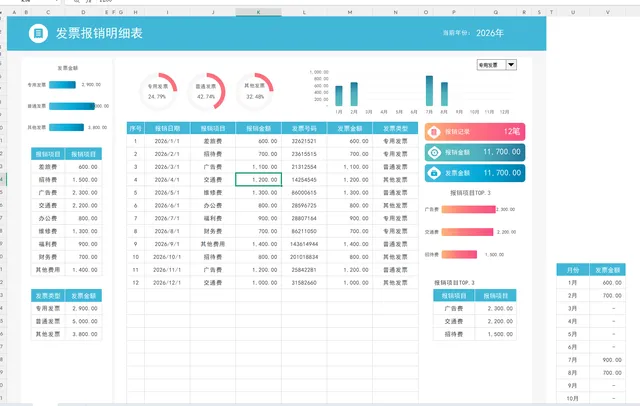This screenshot has width=640, height=406.
Task: Click the 专用发票 combo box field
Action: tap(491, 64)
